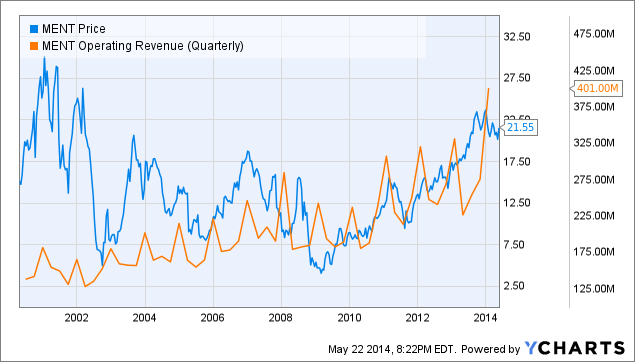
Task: Click the 17.50 price axis value
Action: (x=517, y=162)
